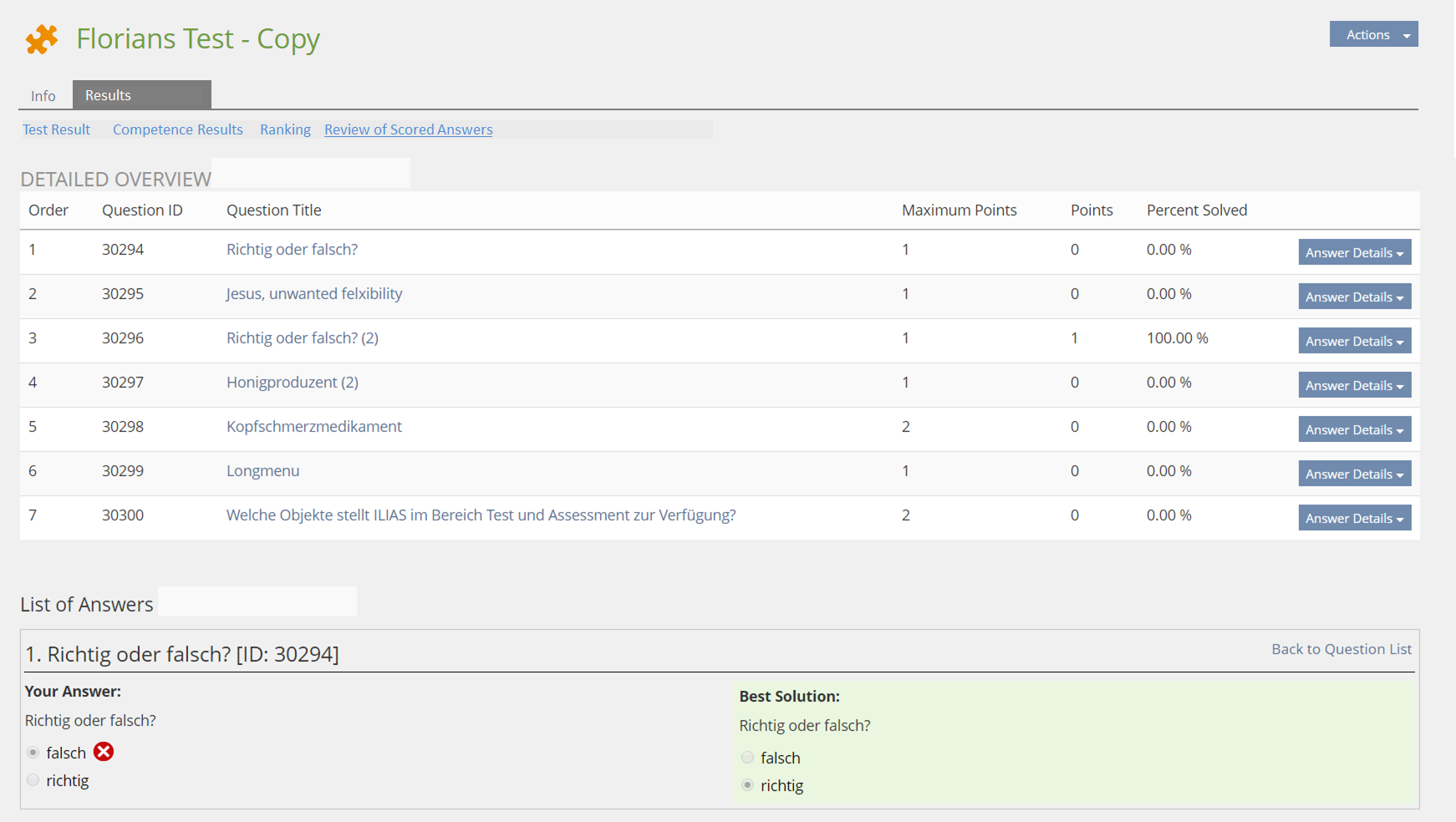Click the orange puzzle piece test icon

pos(41,39)
